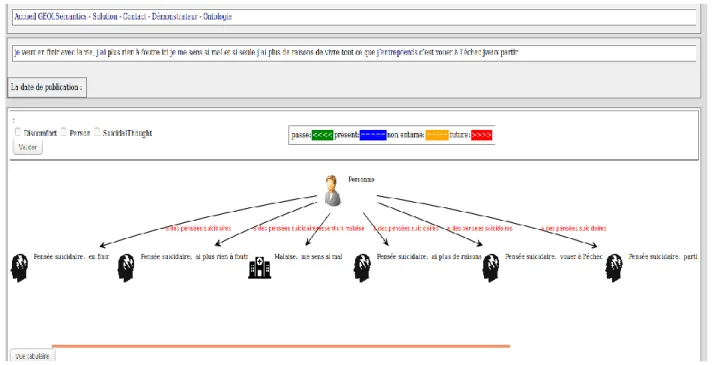Screen dimensions: 714x365
Task: Click 'Pensée suicidaire. parti' label
Action: (663, 257)
